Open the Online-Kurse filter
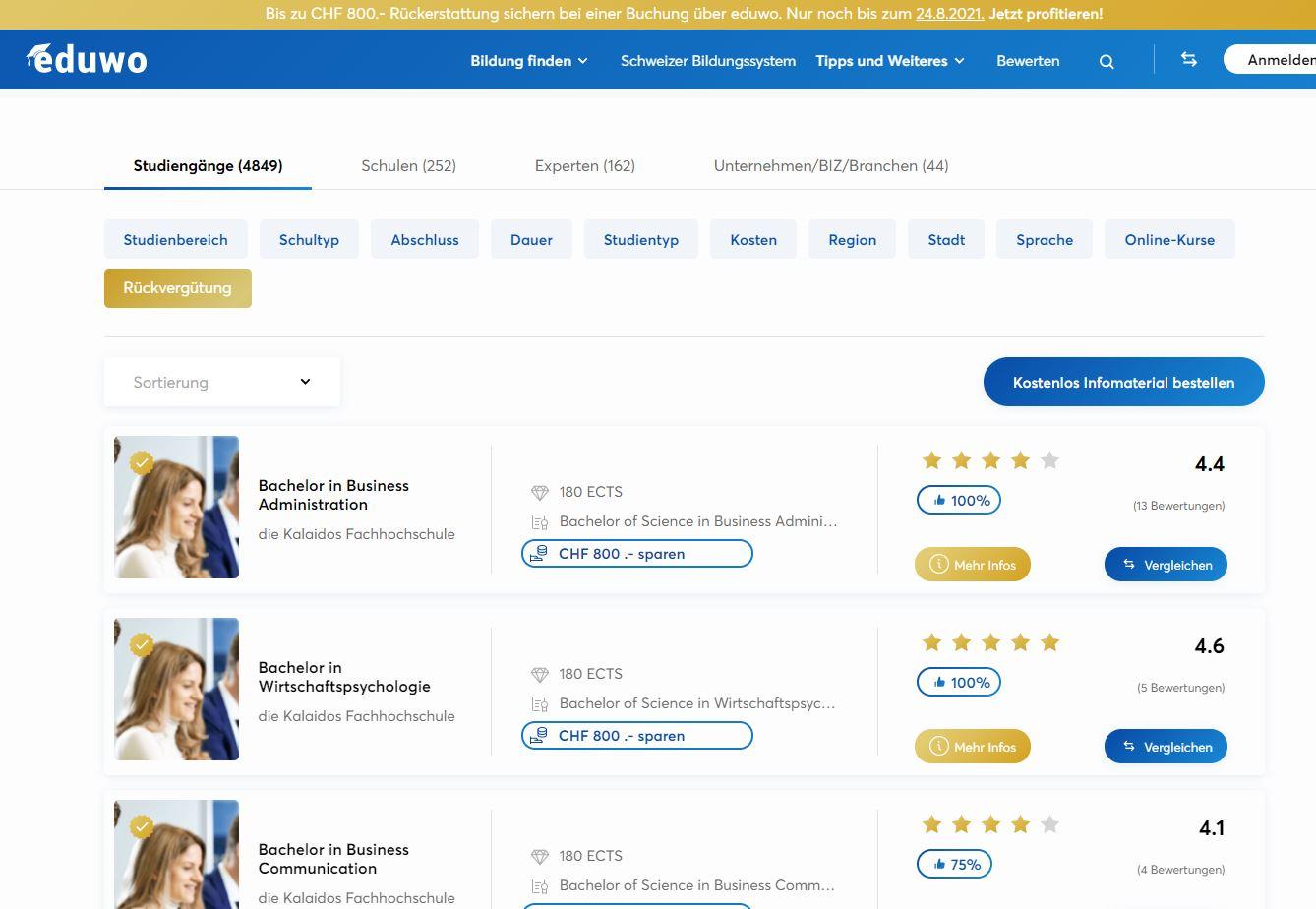 [x=1169, y=239]
